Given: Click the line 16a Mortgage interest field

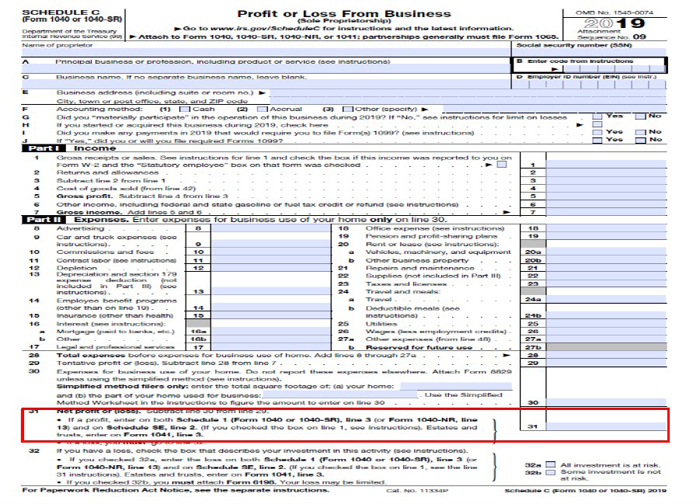Looking at the screenshot, I should (x=271, y=331).
